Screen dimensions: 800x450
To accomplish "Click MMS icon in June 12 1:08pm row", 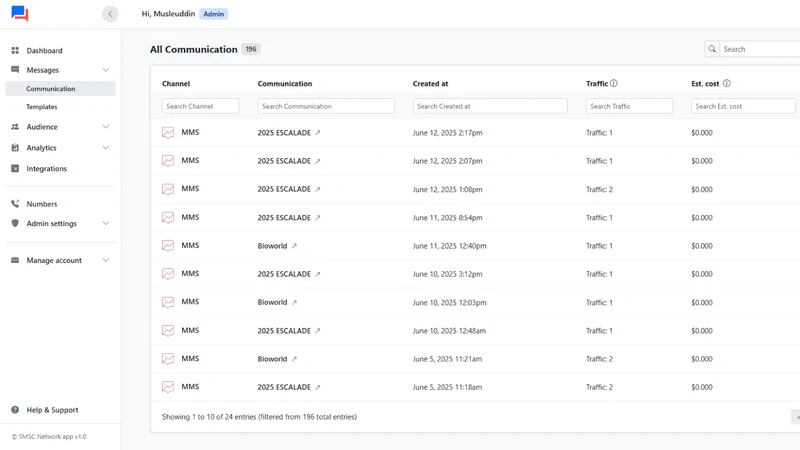I will (x=168, y=189).
